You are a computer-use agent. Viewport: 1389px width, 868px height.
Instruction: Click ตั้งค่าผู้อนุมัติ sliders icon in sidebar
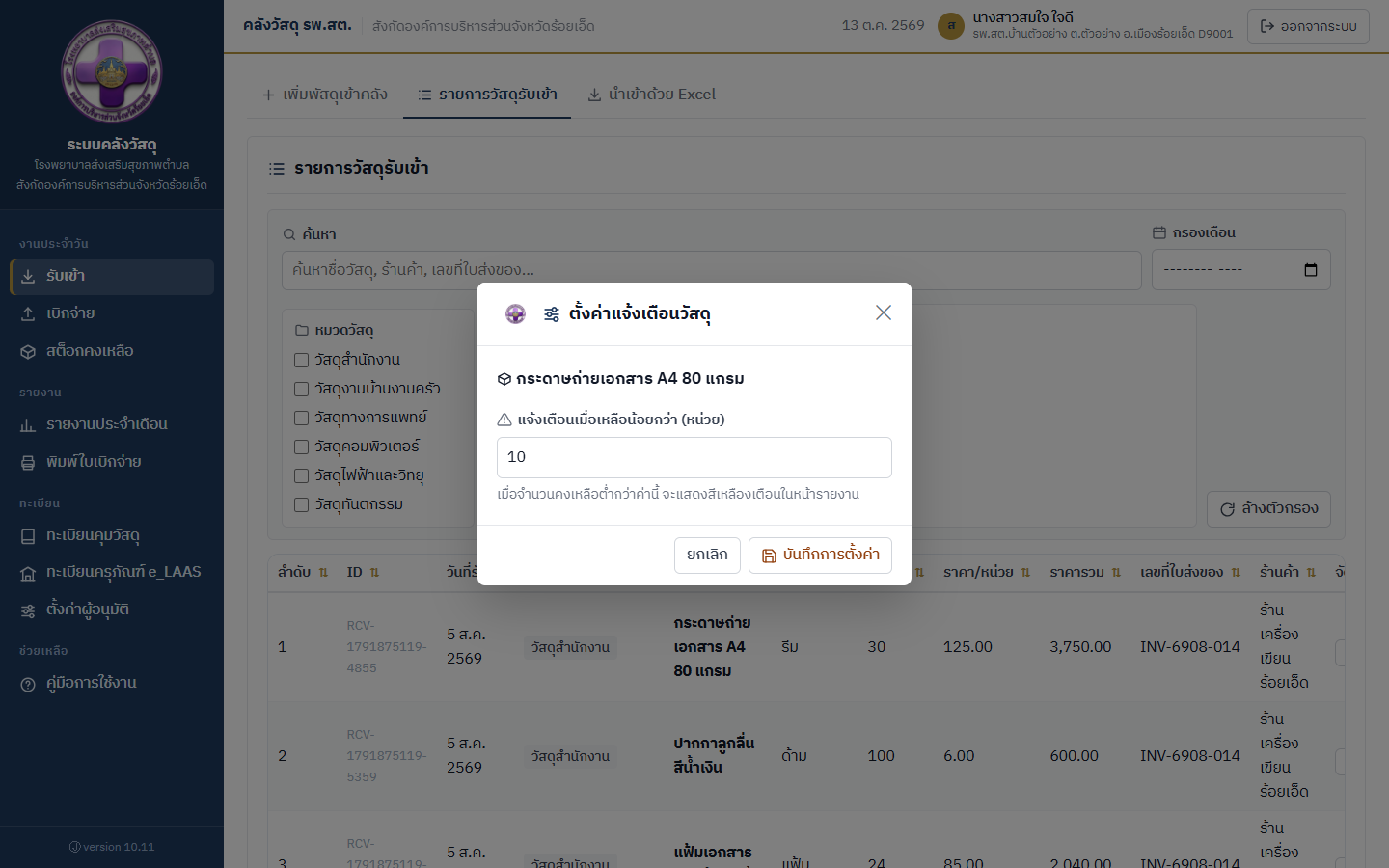click(28, 610)
